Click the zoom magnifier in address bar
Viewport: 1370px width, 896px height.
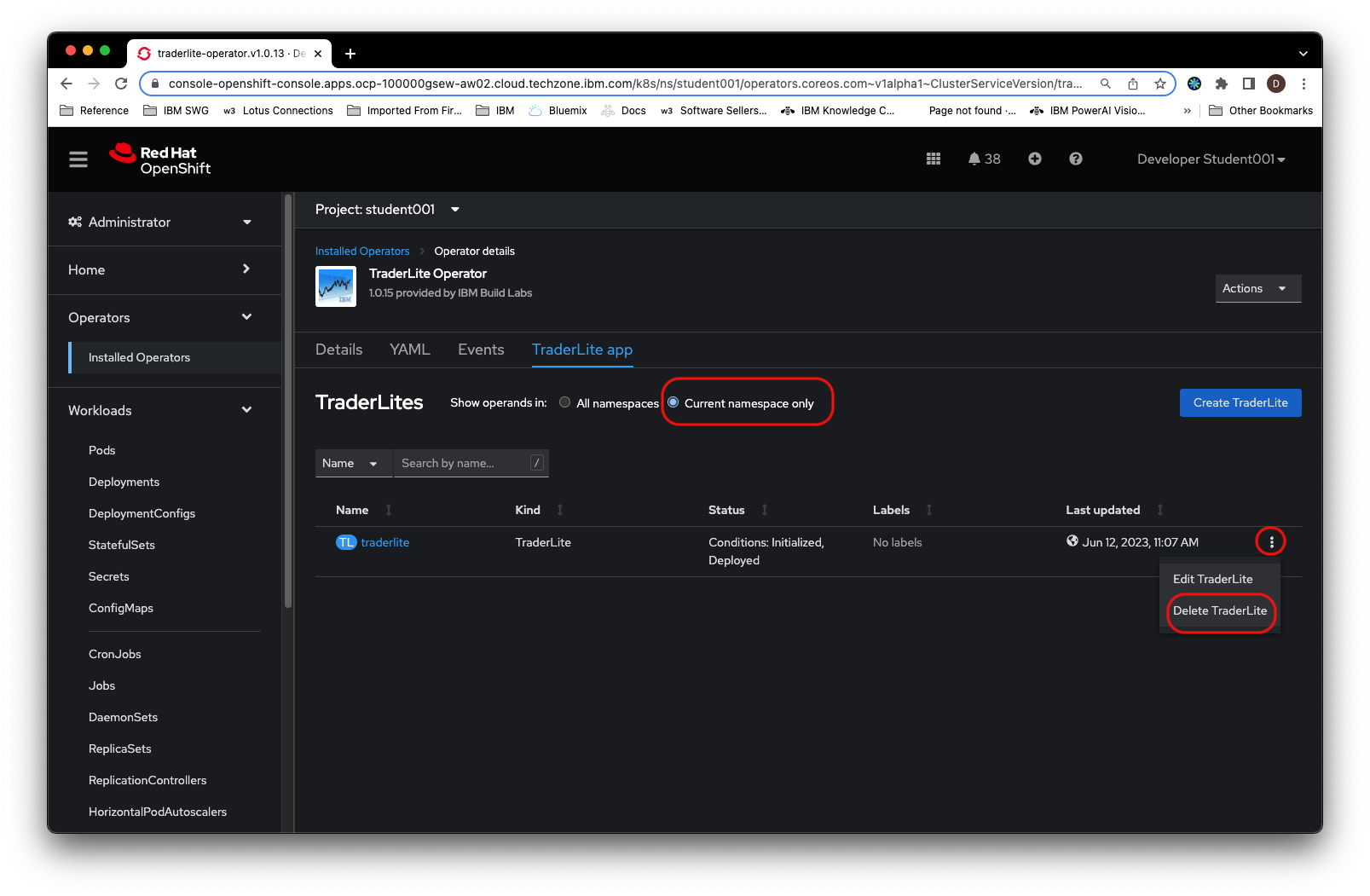click(1106, 84)
